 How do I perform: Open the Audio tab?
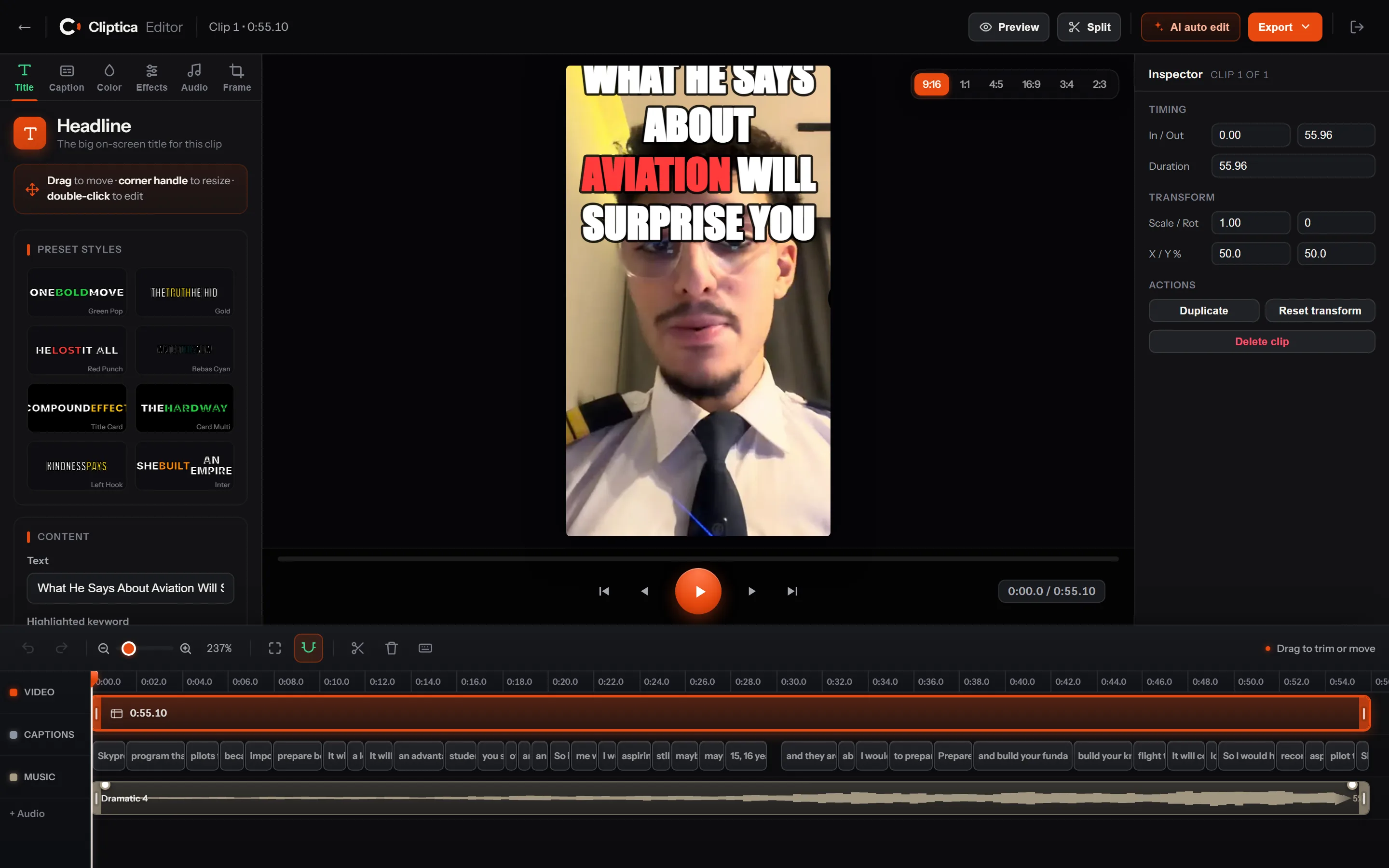[x=194, y=78]
